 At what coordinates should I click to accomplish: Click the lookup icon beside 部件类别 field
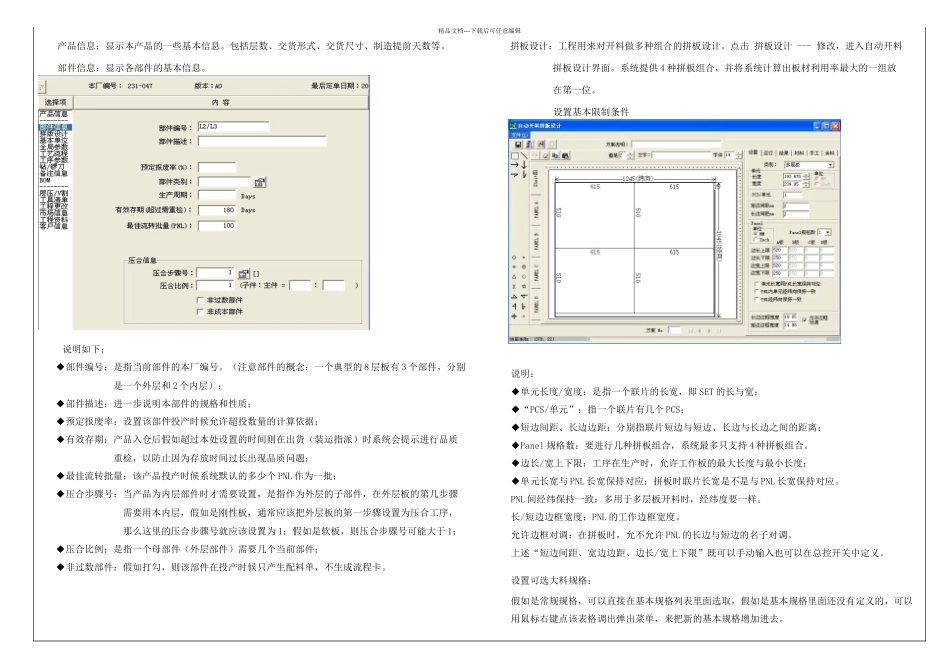[259, 182]
